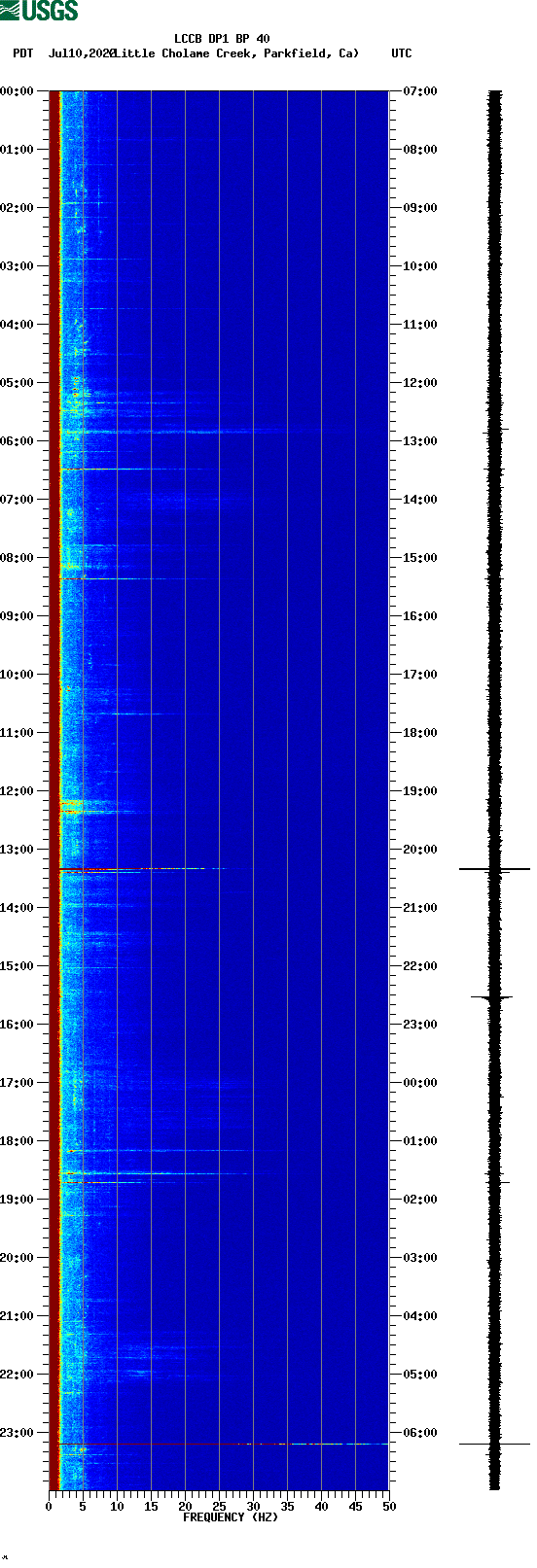Click the frequency axis '0' tick label
The height and width of the screenshot is (1568, 537).
[x=49, y=1507]
